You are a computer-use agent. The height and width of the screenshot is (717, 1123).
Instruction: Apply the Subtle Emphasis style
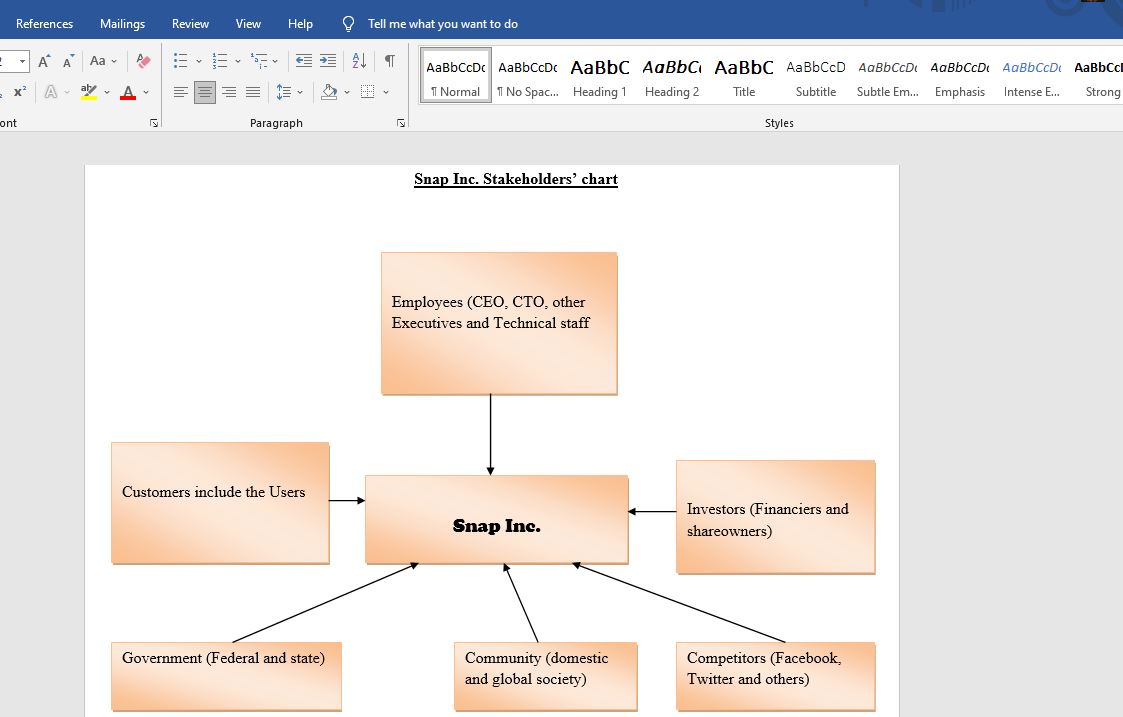tap(887, 75)
